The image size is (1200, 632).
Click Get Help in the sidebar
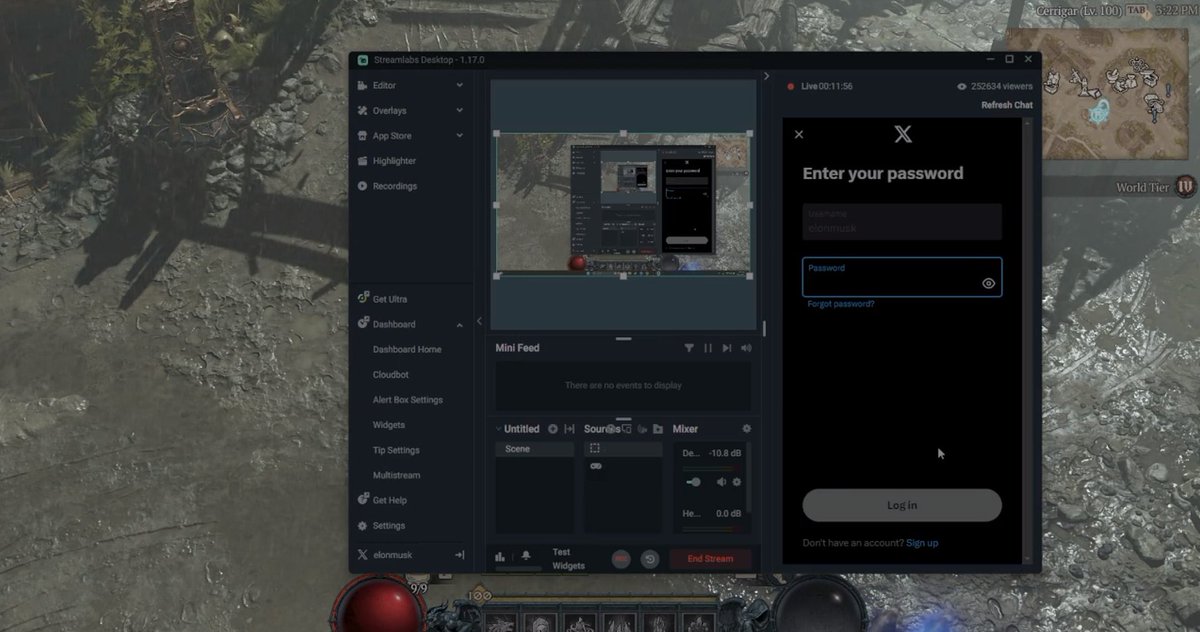pos(389,500)
